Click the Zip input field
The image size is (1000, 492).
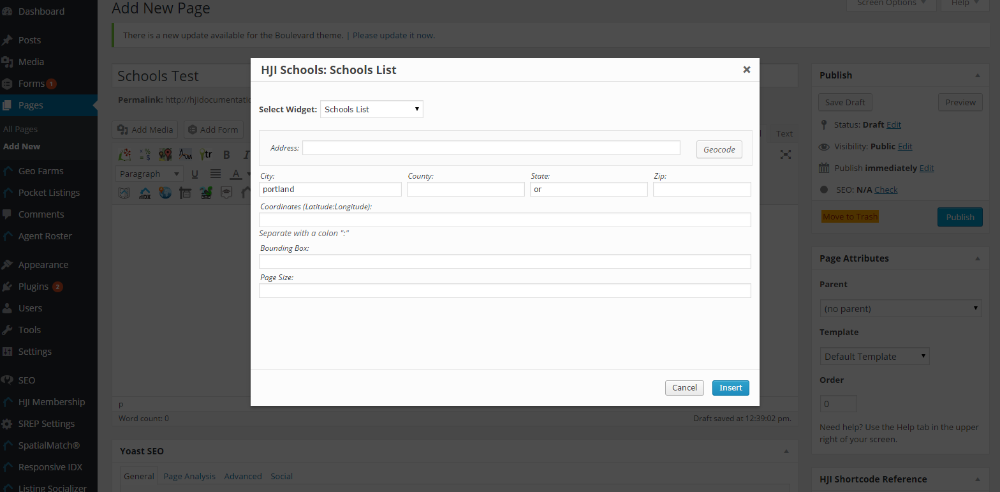(x=702, y=190)
